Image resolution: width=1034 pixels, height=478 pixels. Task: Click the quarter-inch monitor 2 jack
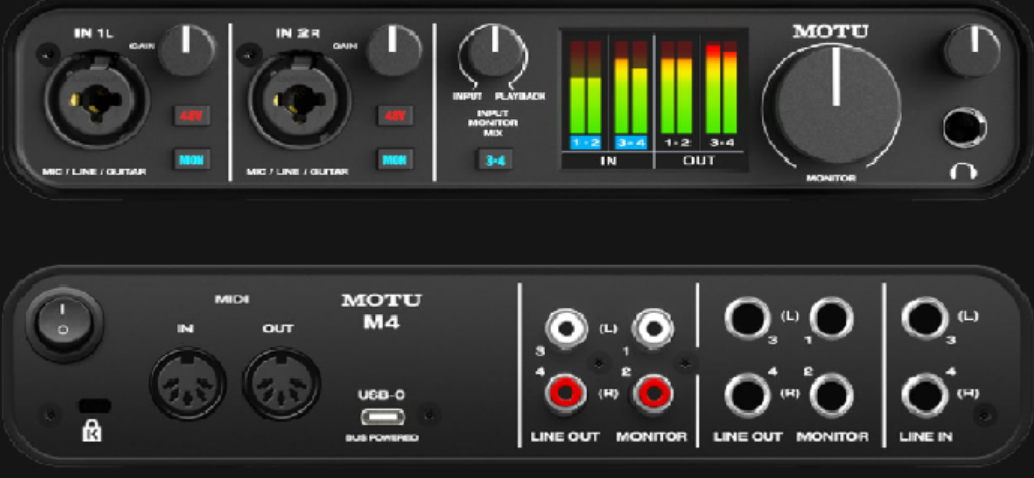[x=832, y=396]
